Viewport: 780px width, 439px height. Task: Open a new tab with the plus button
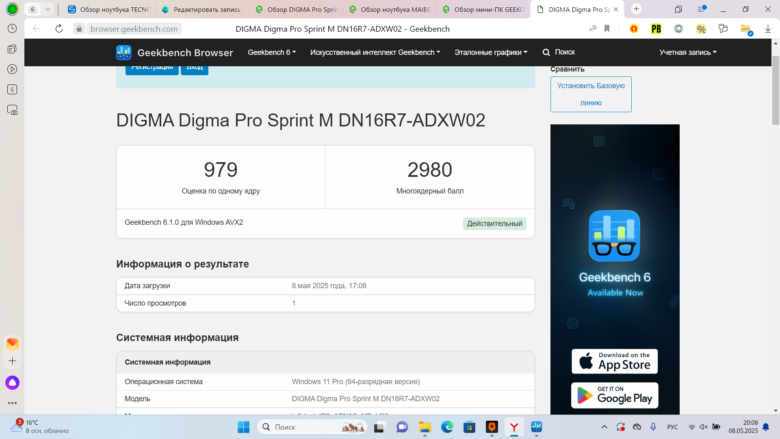[x=636, y=9]
